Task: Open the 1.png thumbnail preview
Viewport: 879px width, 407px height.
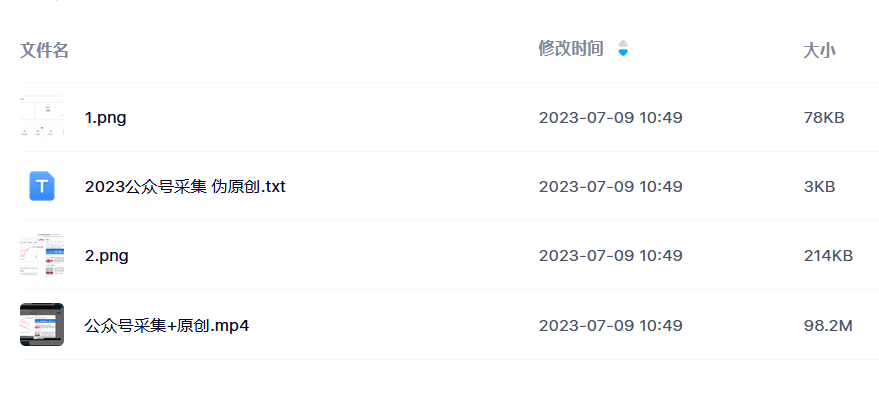Action: pos(42,117)
